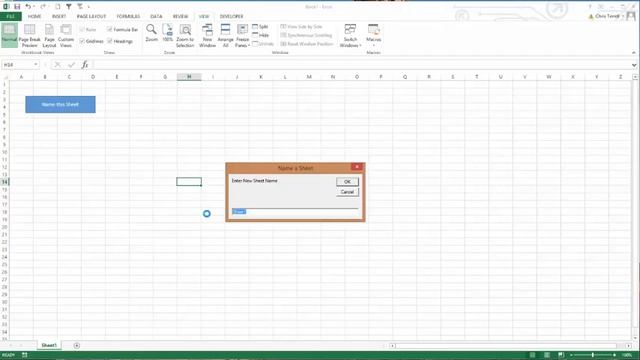Image resolution: width=640 pixels, height=360 pixels.
Task: Select the Sheet1 sheet tab
Action: pos(49,345)
